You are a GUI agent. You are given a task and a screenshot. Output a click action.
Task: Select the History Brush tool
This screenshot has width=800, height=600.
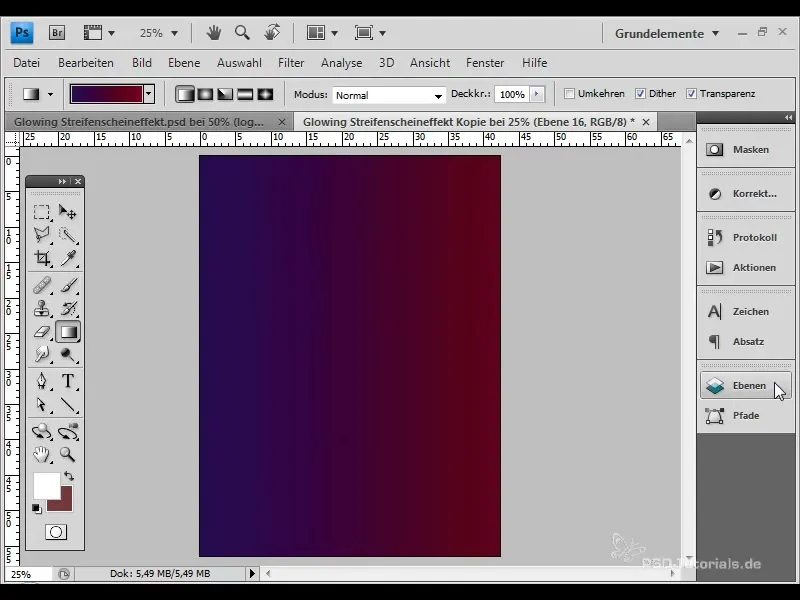click(67, 309)
